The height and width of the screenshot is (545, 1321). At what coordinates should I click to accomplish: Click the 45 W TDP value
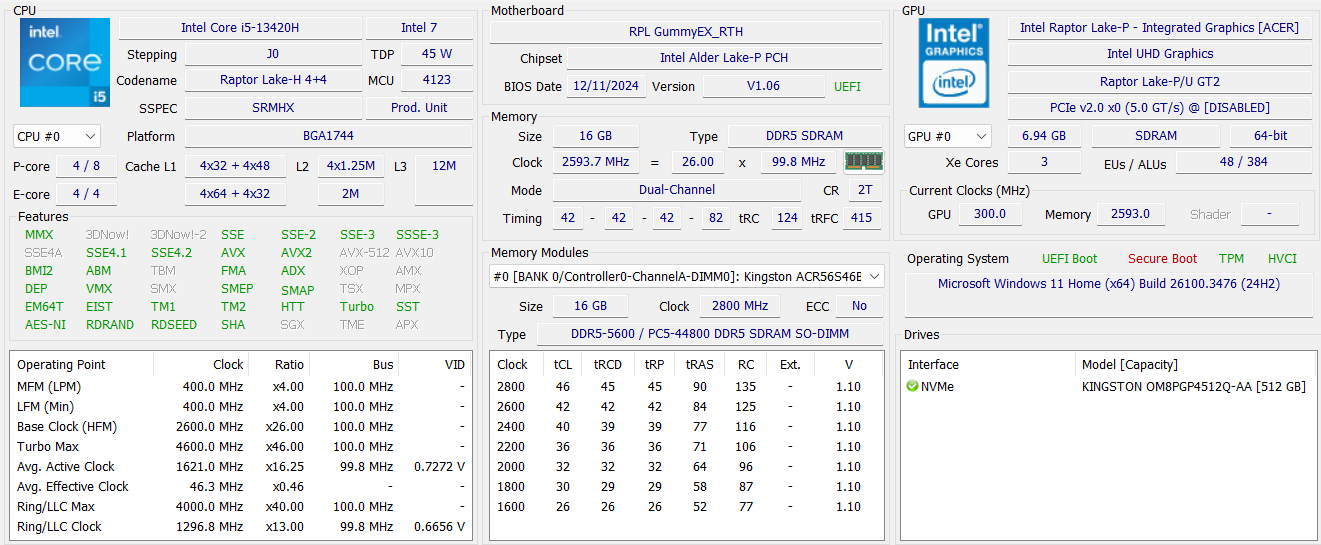(436, 54)
